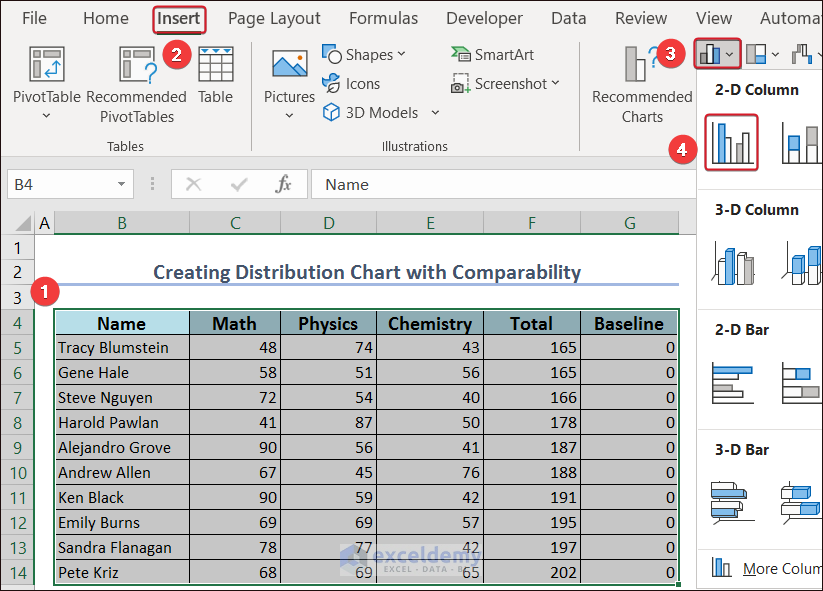Select the 3-D Clustered Bar chart
Image resolution: width=823 pixels, height=591 pixels.
(731, 502)
